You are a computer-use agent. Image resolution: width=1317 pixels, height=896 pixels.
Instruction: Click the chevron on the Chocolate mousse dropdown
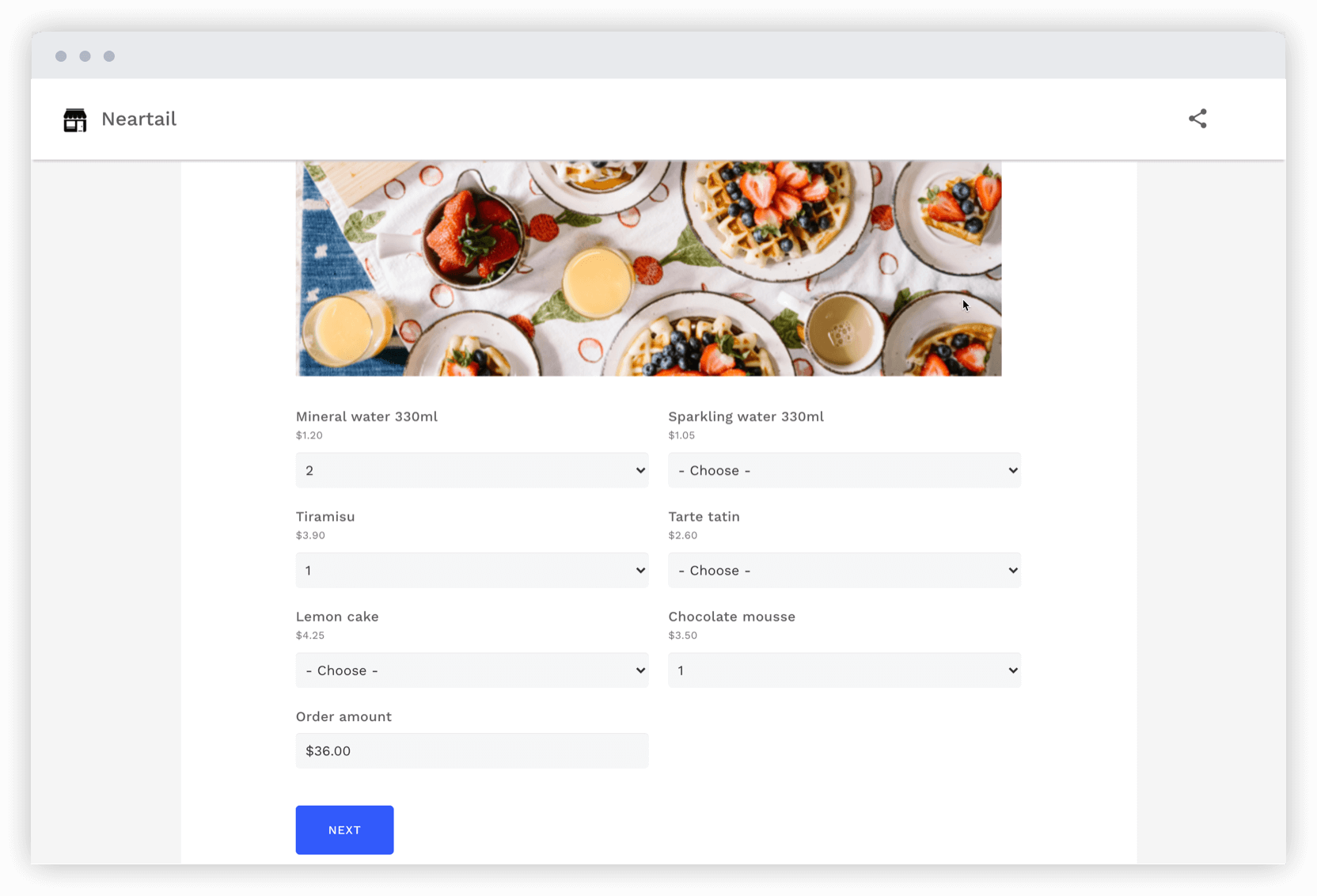pos(1013,670)
